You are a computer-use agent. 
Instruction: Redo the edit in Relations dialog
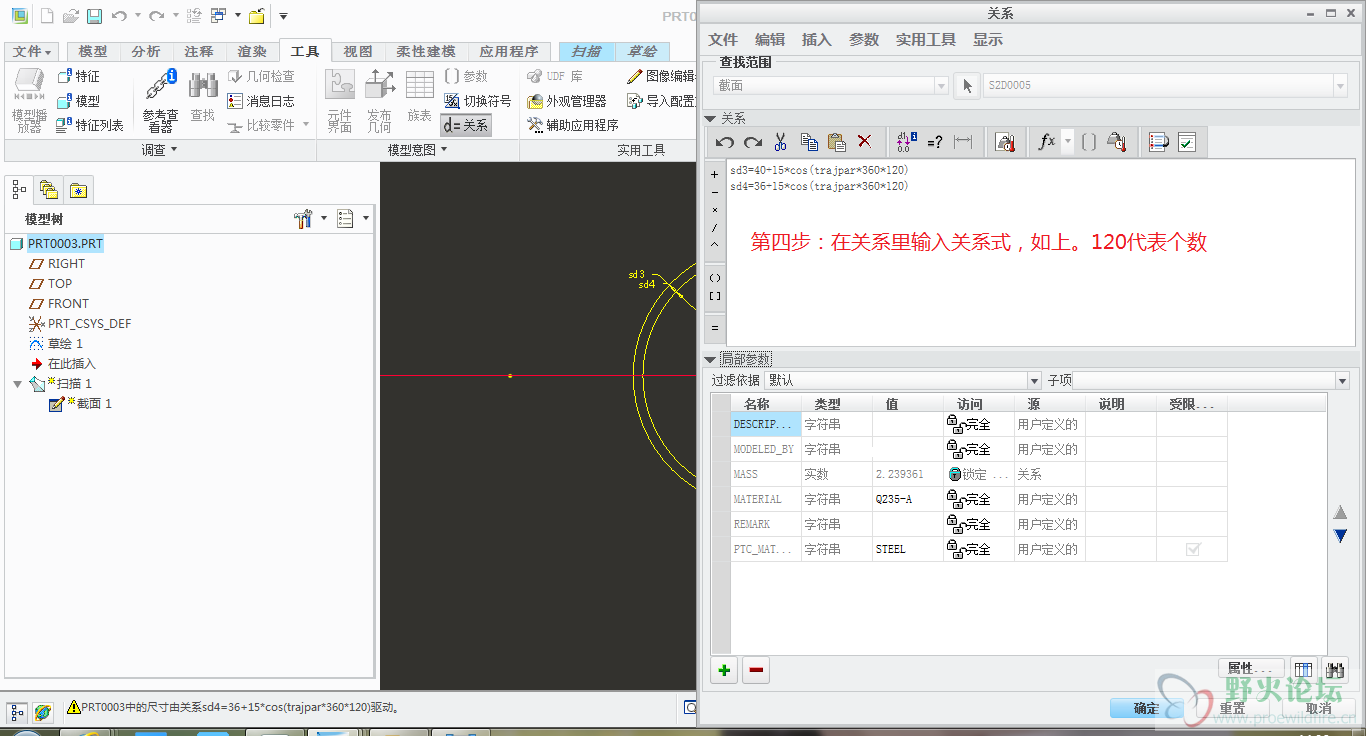click(753, 142)
